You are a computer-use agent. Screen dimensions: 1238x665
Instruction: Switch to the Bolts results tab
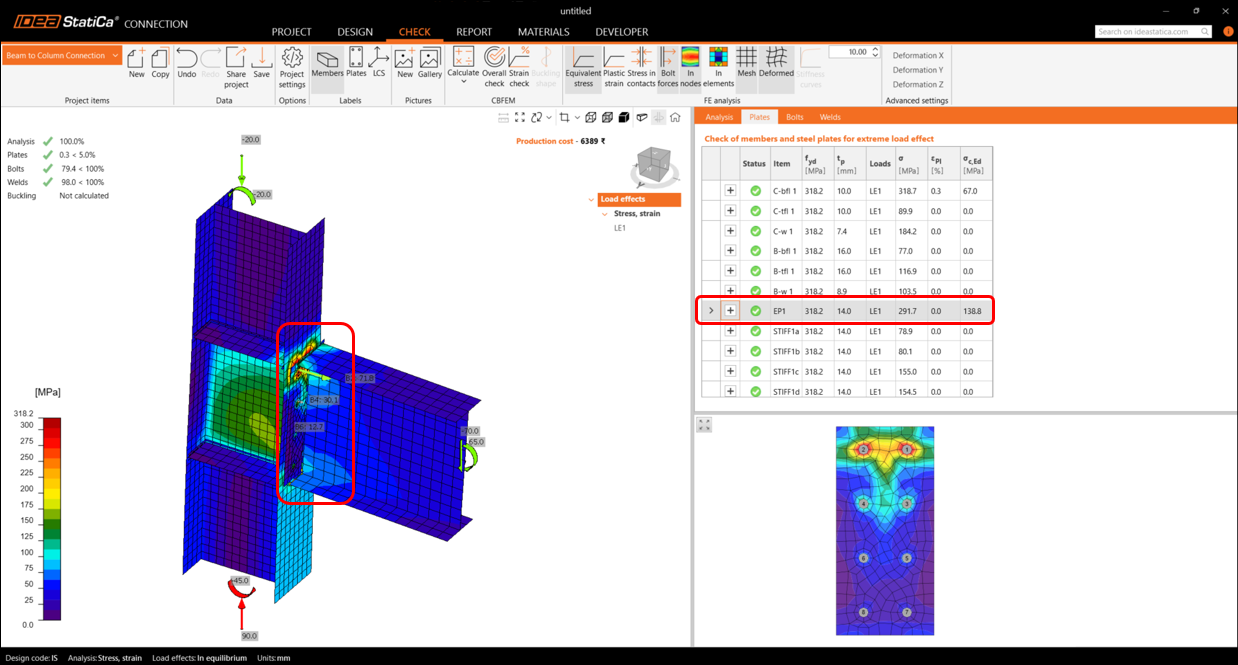(794, 117)
